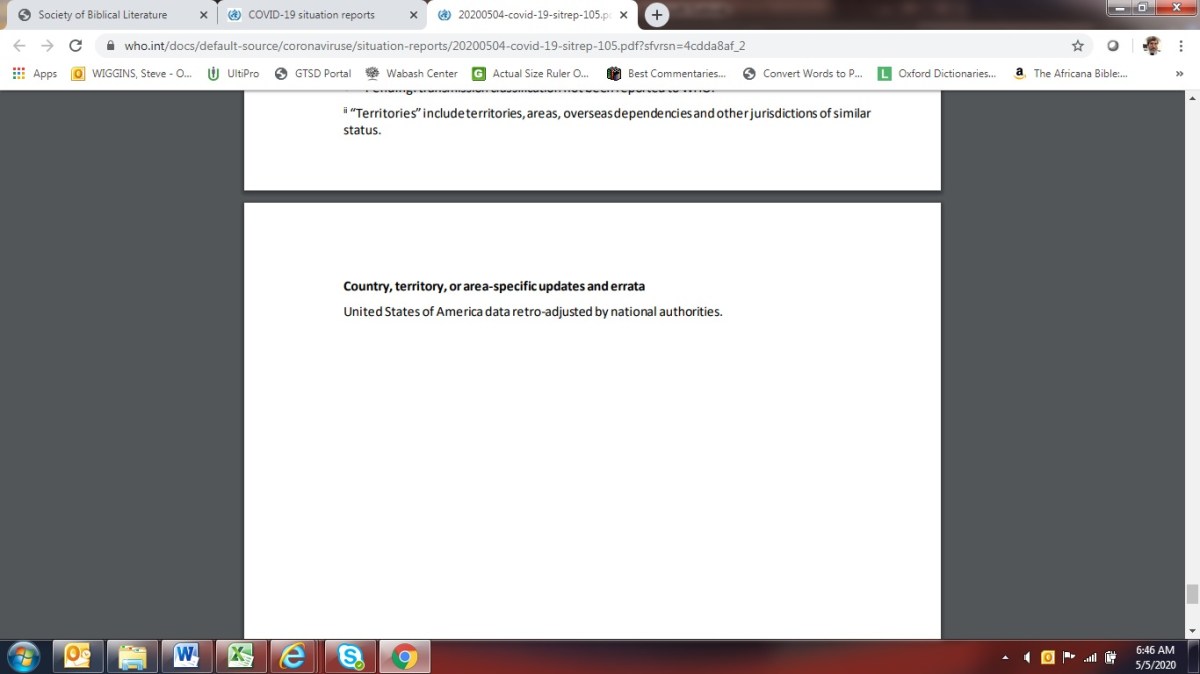The height and width of the screenshot is (674, 1200).
Task: Reload the current page
Action: pyautogui.click(x=75, y=46)
